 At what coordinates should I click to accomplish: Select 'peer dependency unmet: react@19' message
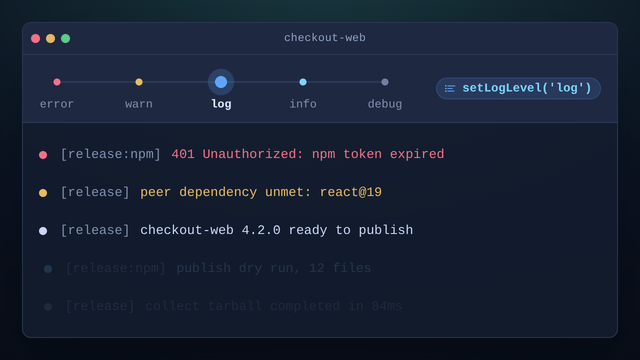261,192
